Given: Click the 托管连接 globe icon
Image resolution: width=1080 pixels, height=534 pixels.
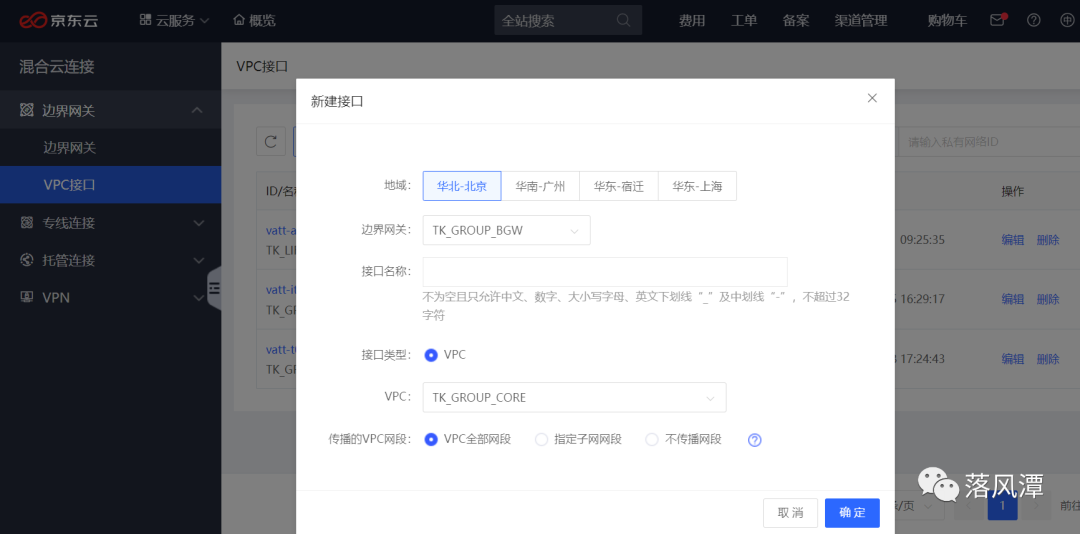Looking at the screenshot, I should click(27, 260).
